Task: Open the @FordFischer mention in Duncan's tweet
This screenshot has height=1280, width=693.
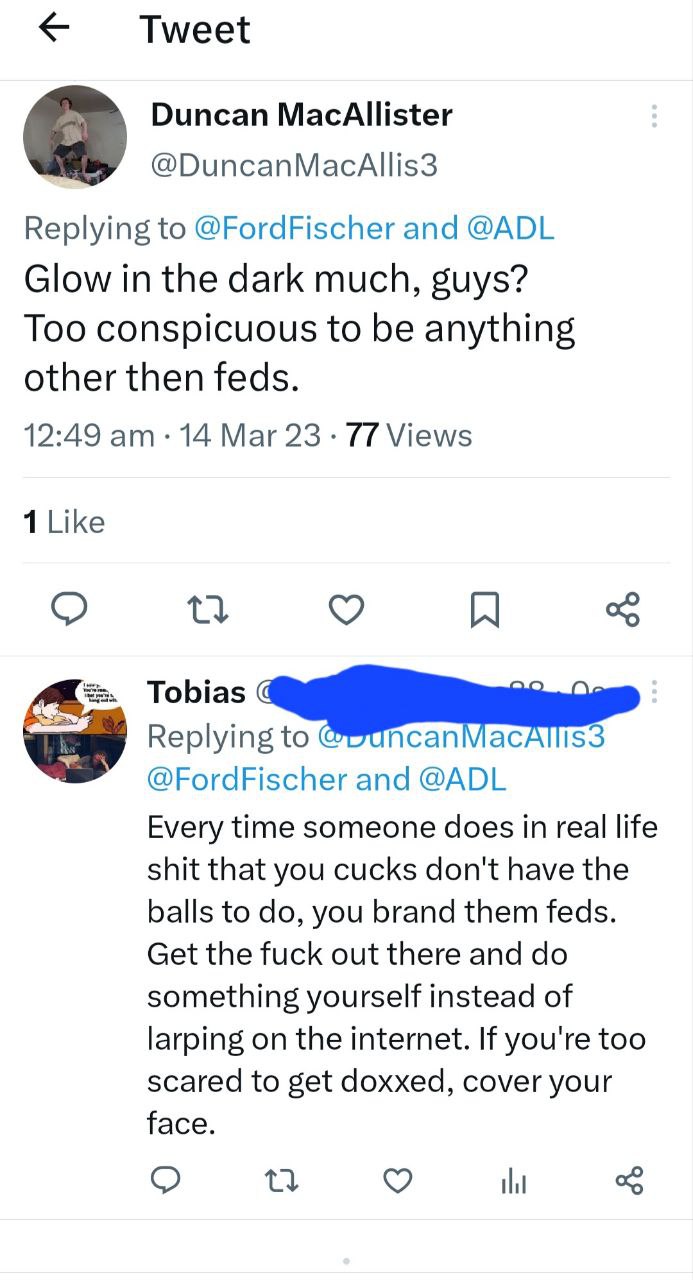Action: tap(293, 228)
